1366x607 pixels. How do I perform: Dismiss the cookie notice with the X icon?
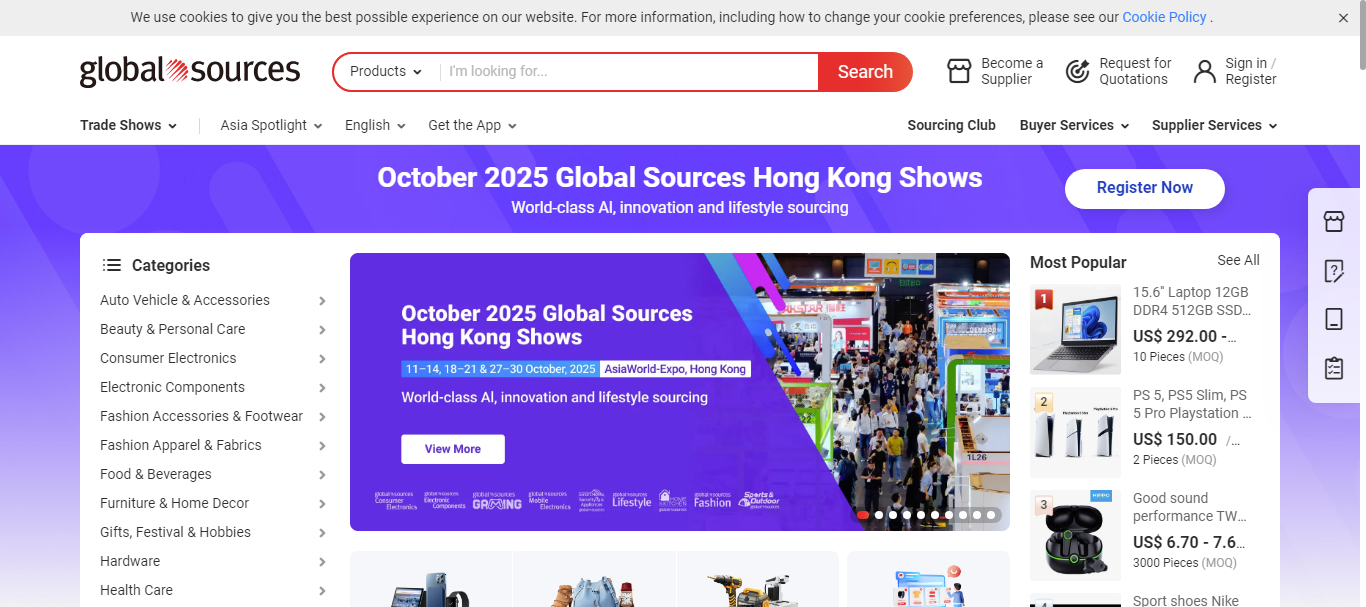[x=1343, y=18]
